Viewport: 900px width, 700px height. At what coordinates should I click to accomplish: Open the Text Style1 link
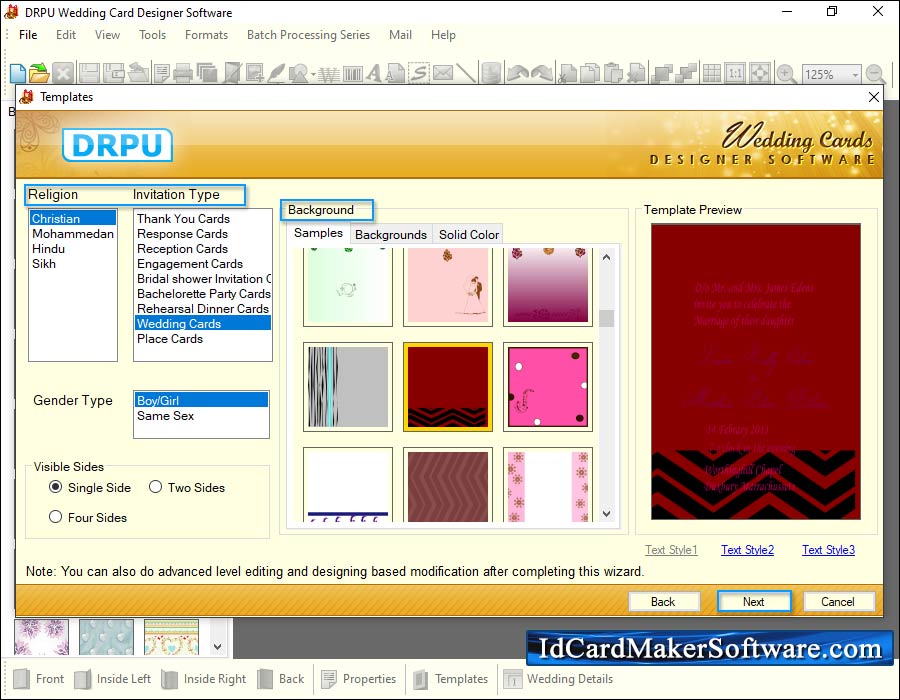[671, 550]
